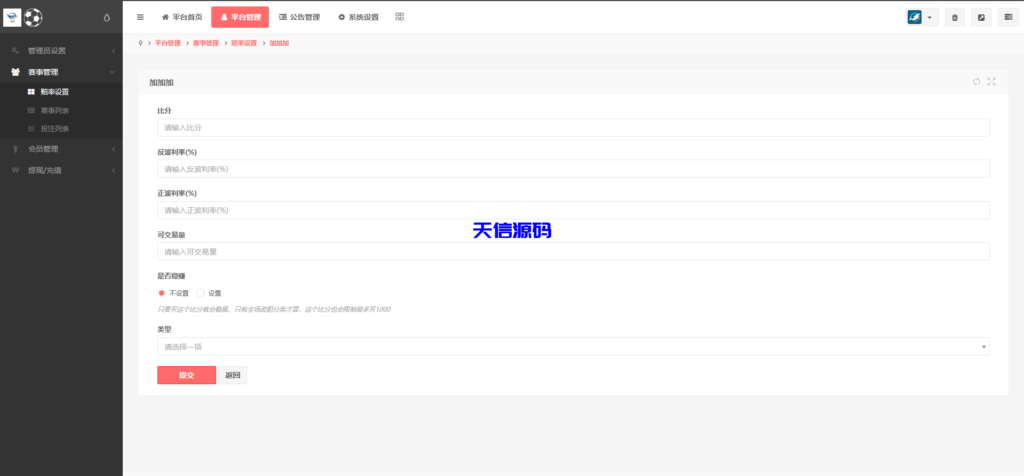This screenshot has width=1024, height=476.
Task: Click the group icon beside 赛事管理
Action: click(x=16, y=72)
